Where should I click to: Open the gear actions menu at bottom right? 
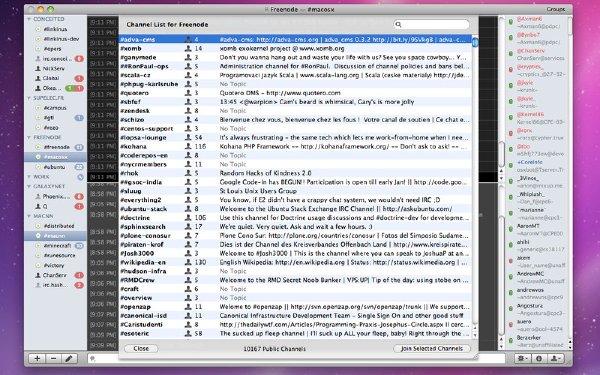point(522,359)
